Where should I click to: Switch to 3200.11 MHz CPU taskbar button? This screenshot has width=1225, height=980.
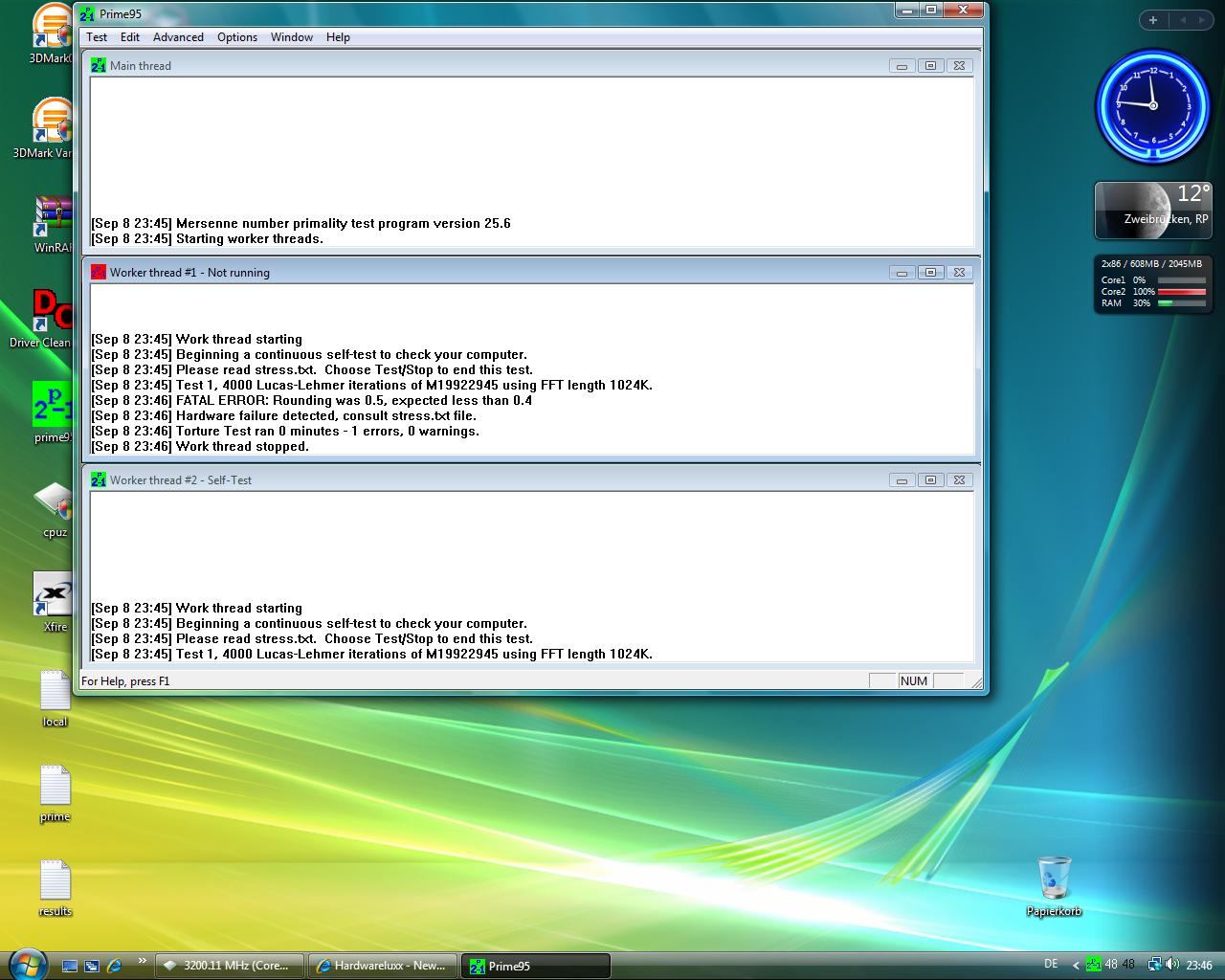(x=229, y=966)
